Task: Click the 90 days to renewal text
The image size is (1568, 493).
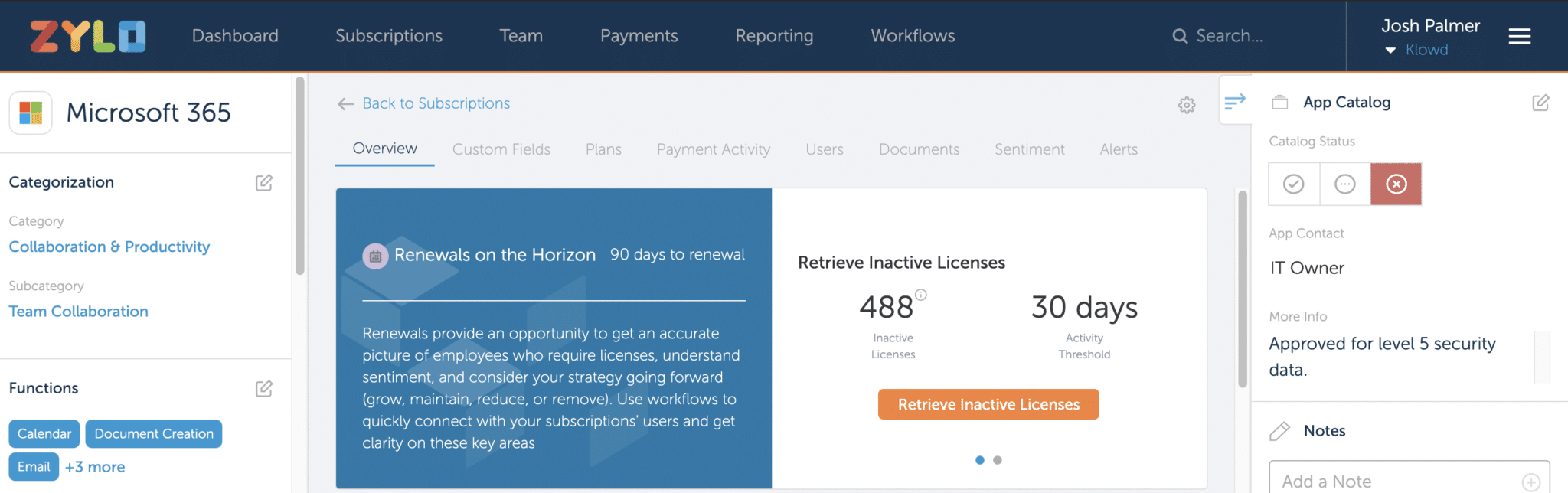Action: 678,255
